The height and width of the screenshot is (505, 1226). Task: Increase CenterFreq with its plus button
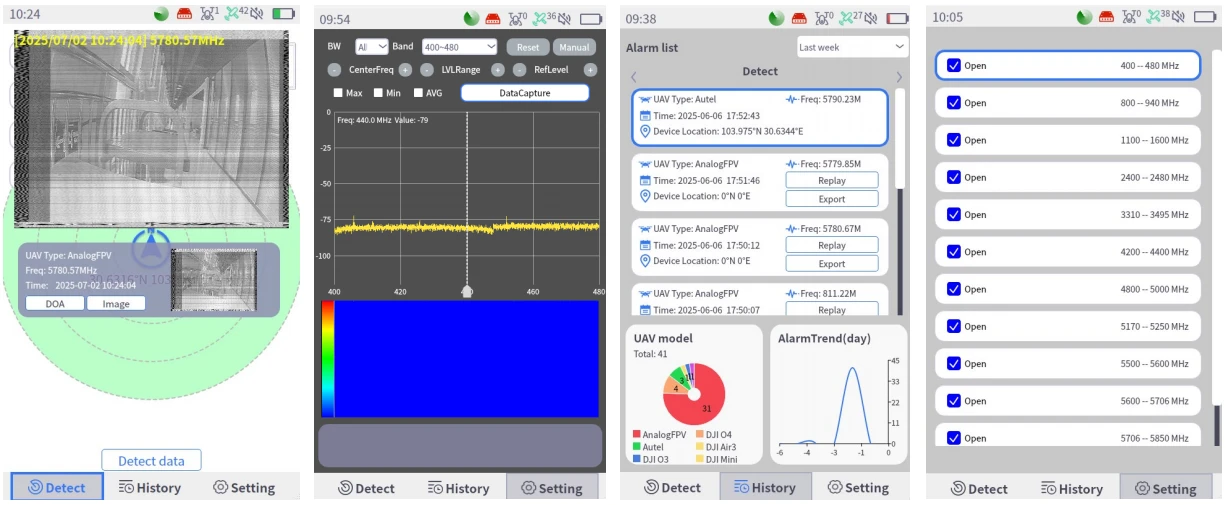pos(405,70)
